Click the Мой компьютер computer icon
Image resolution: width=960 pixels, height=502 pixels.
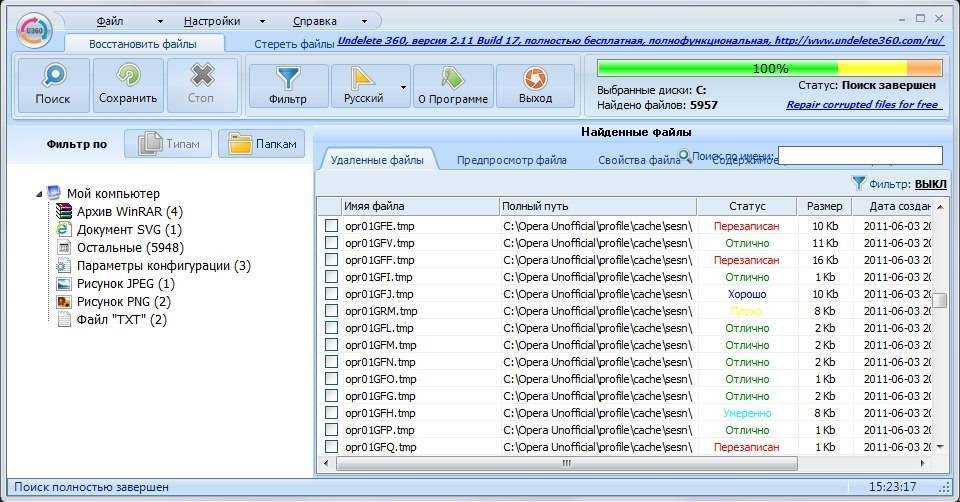(54, 193)
